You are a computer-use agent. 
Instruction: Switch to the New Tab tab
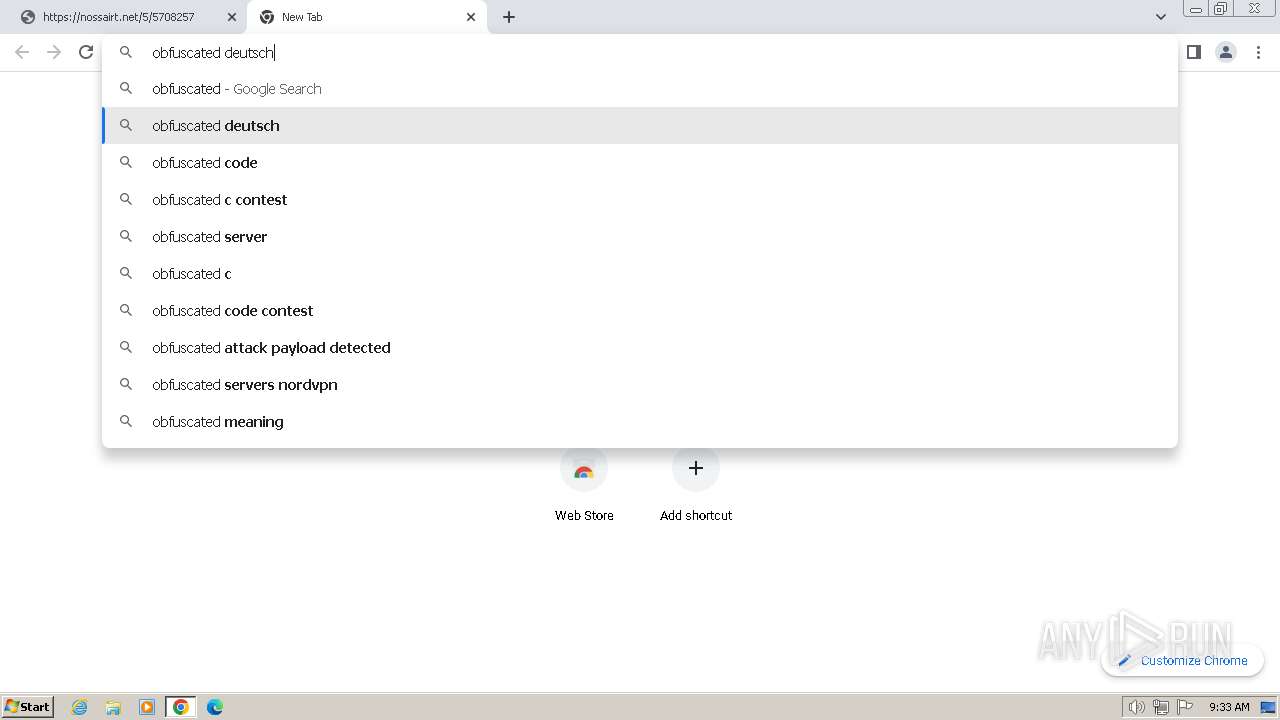point(365,17)
